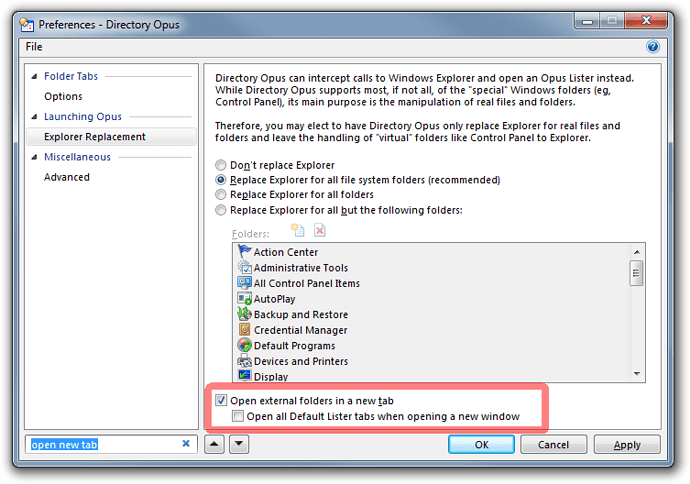This screenshot has height=484, width=690.
Task: Click the blue help question mark icon
Action: pyautogui.click(x=653, y=47)
